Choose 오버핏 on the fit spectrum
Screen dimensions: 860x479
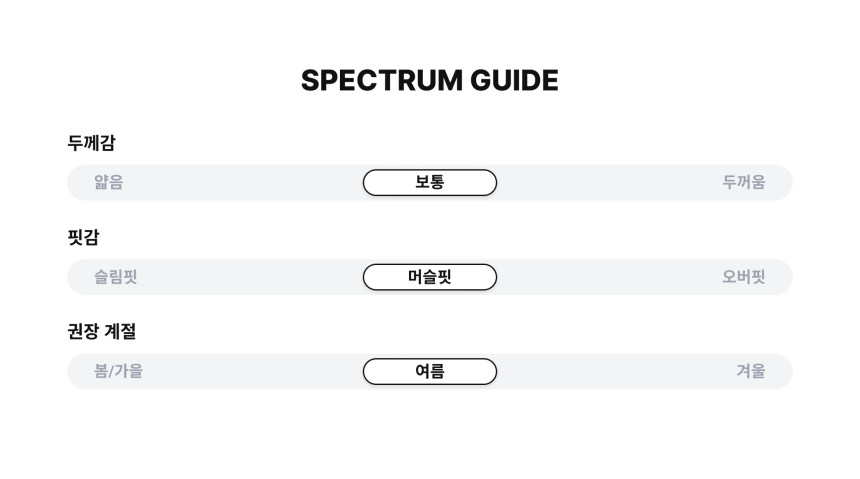[x=743, y=277]
